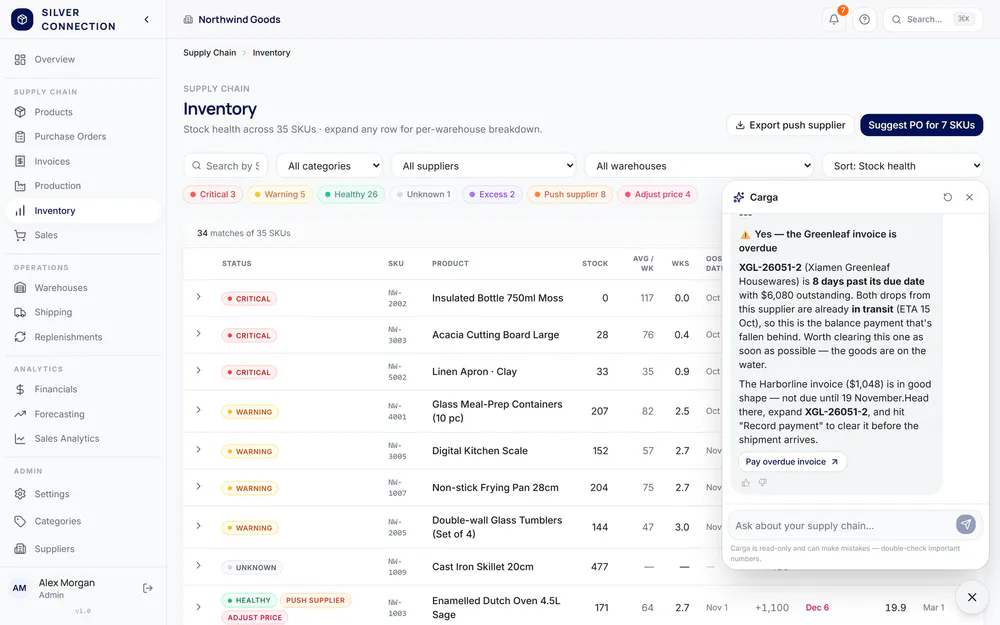Dismiss the floating chat launcher button

972,597
